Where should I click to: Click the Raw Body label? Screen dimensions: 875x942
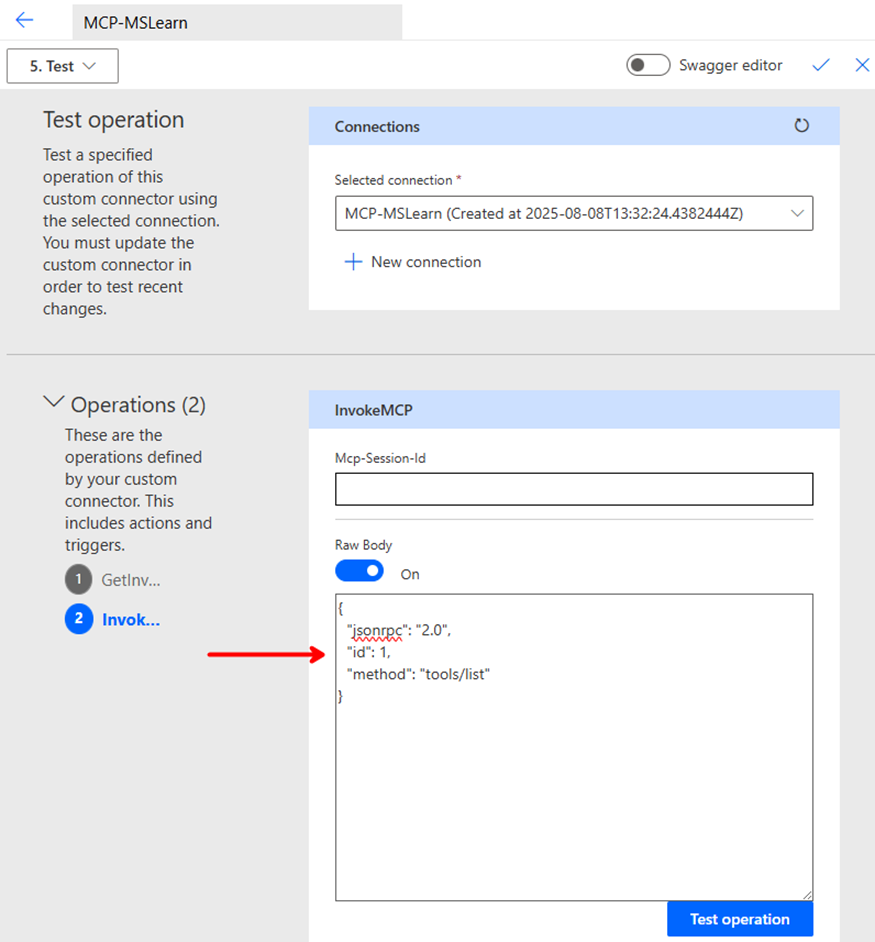tap(364, 545)
